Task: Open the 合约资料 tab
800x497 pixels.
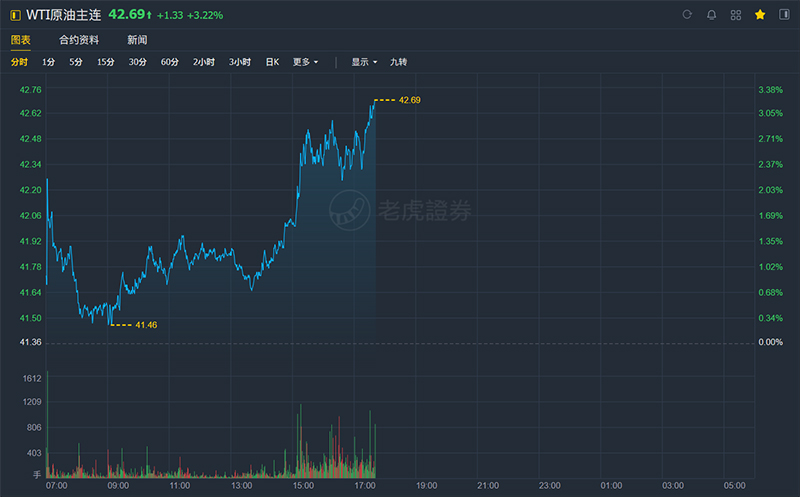Action: [78, 40]
